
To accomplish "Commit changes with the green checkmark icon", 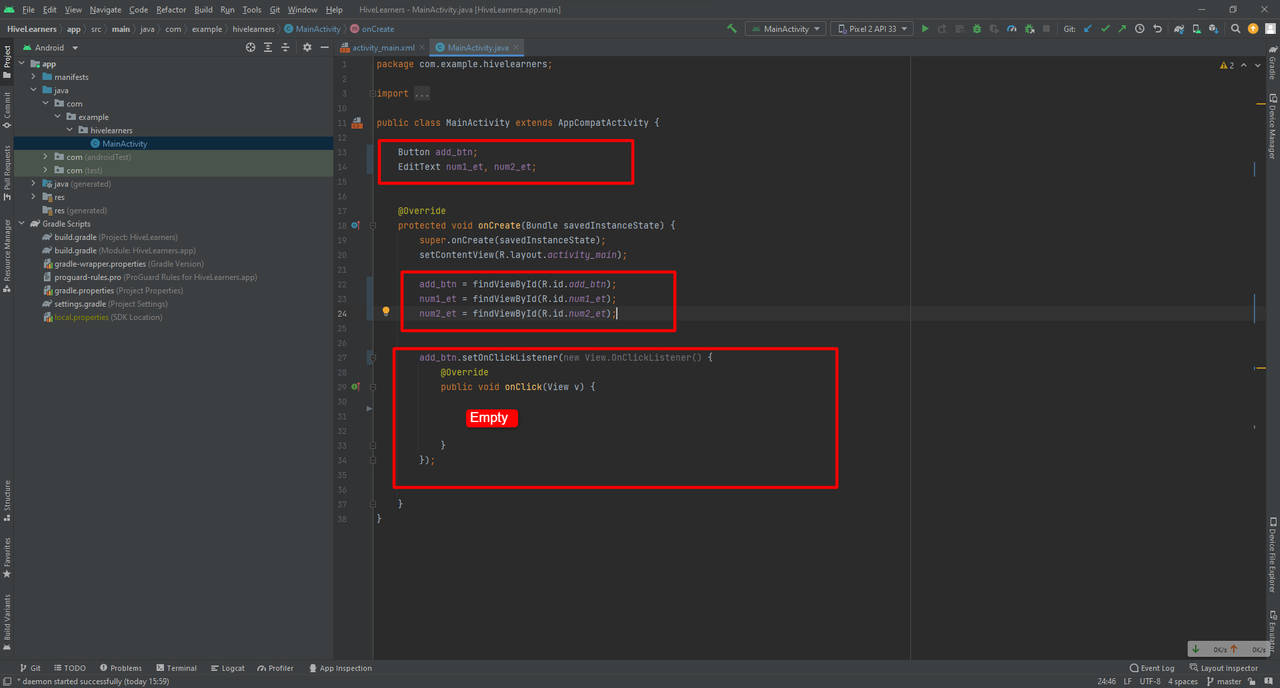I will (1105, 29).
